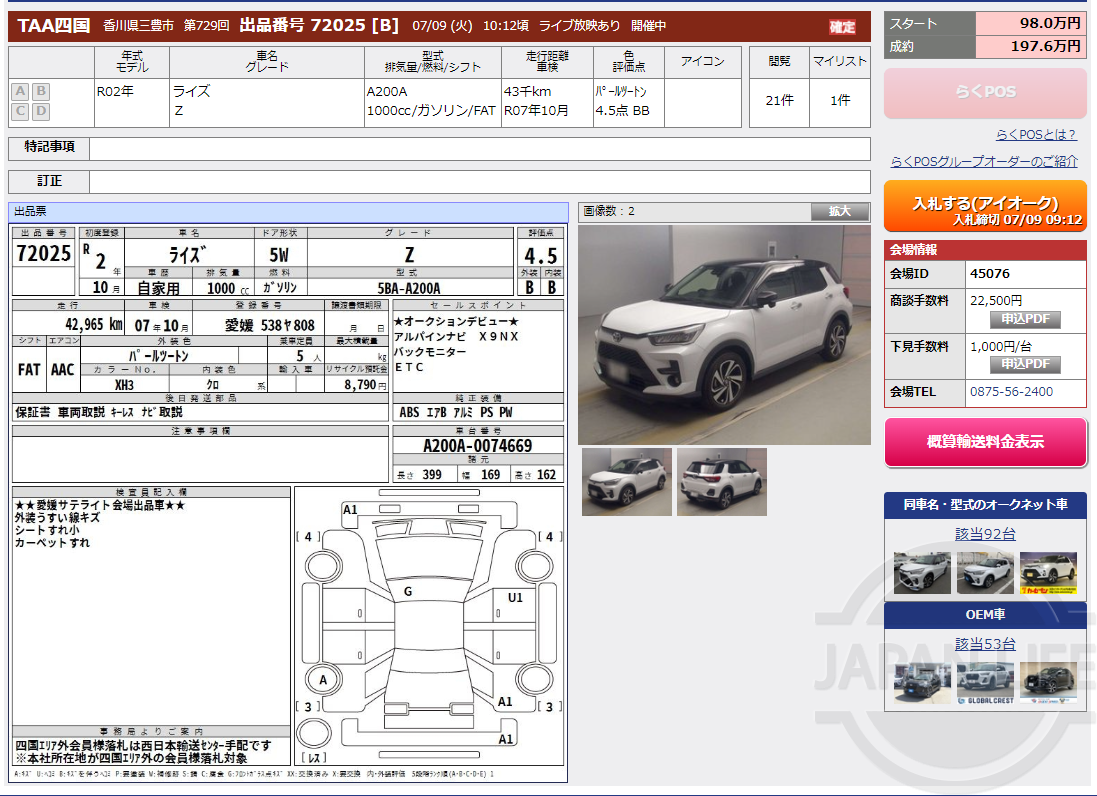This screenshot has height=796, width=1097.
Task: Click the らくPOS banner
Action: point(985,93)
